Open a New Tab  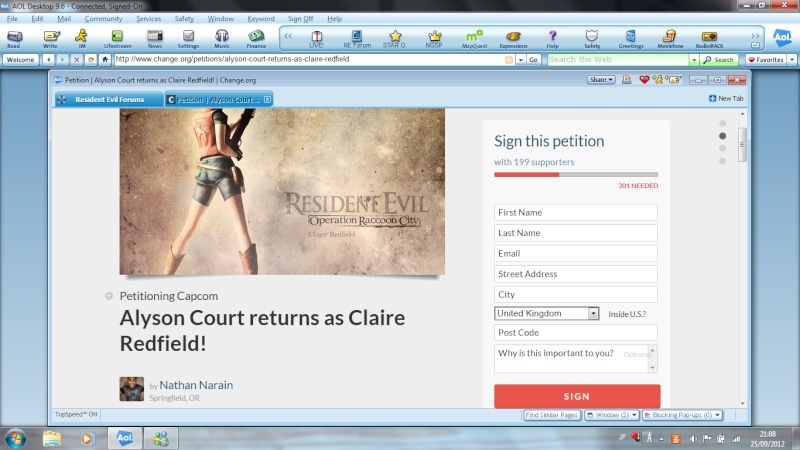pyautogui.click(x=726, y=98)
